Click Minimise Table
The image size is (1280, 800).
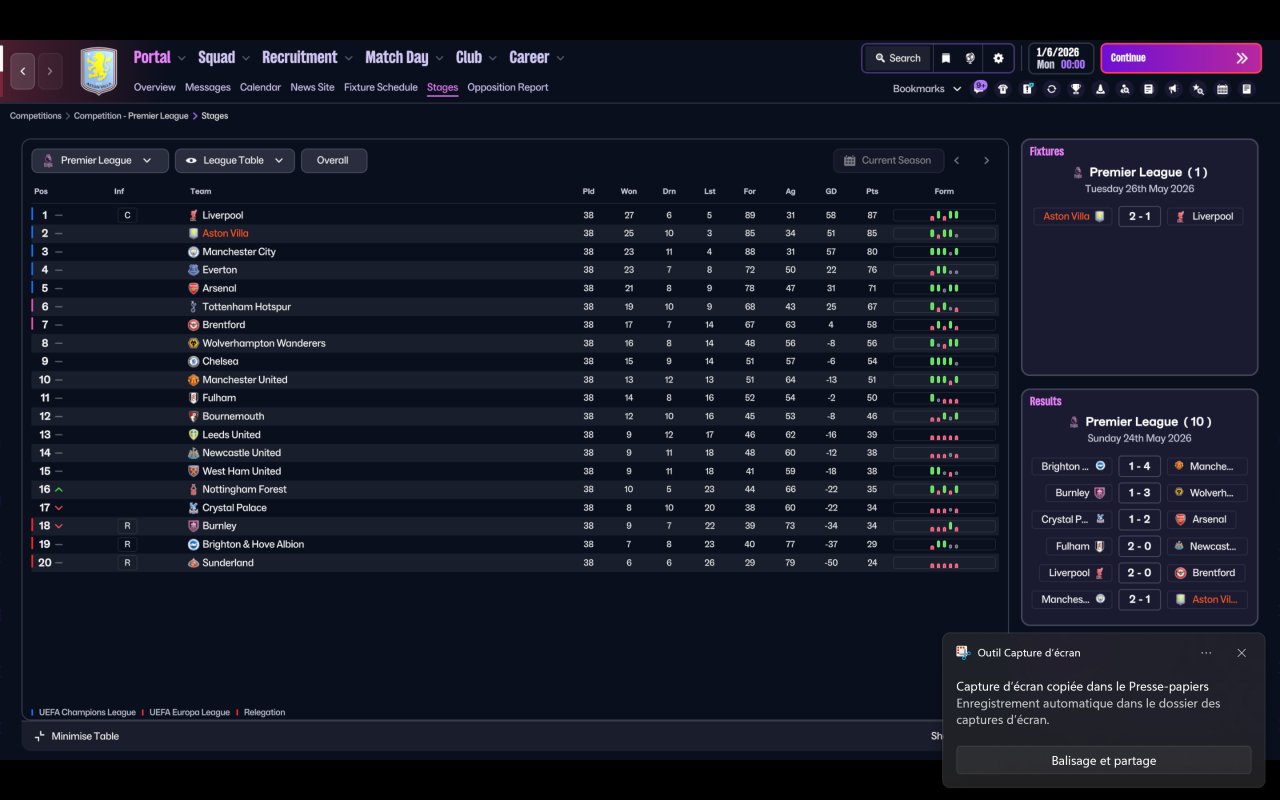pyautogui.click(x=77, y=736)
